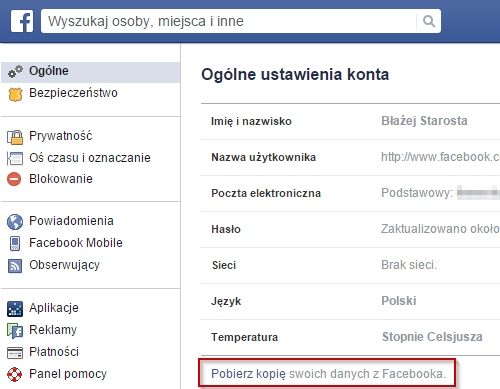Click the gears icon next to Ogólne

(x=15, y=71)
